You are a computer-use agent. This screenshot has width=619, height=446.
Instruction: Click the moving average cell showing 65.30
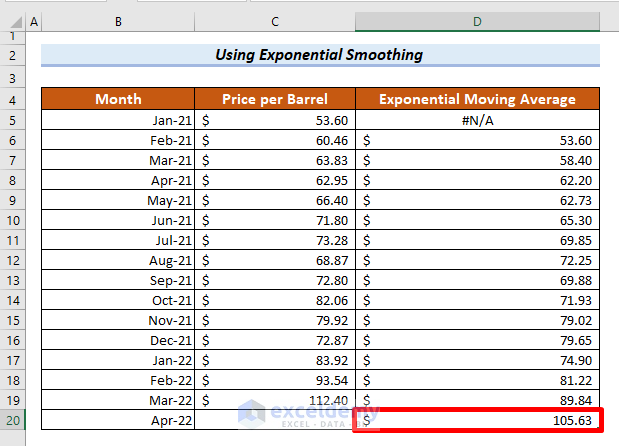[x=477, y=220]
